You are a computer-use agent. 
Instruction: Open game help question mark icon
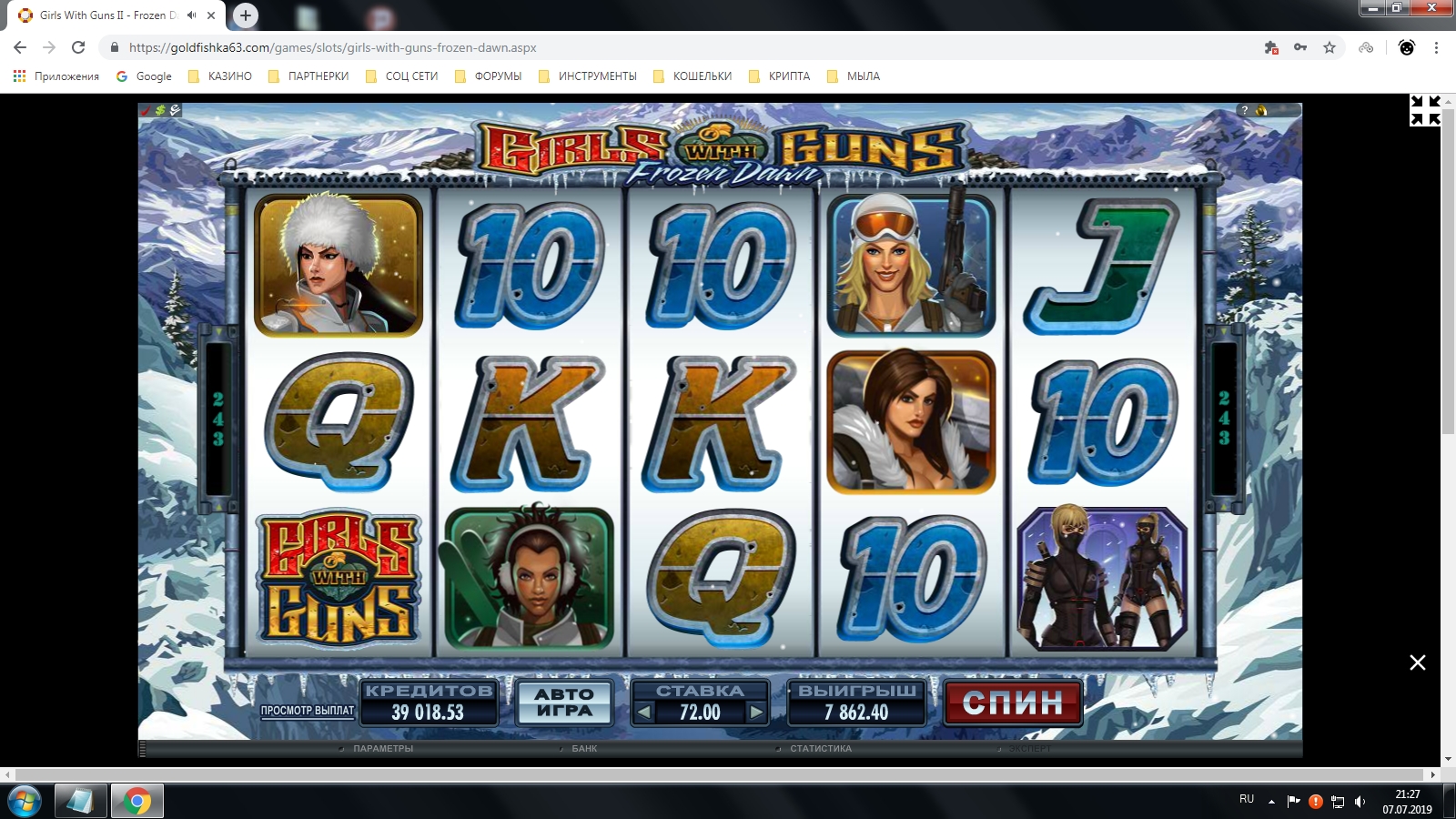(x=1245, y=110)
